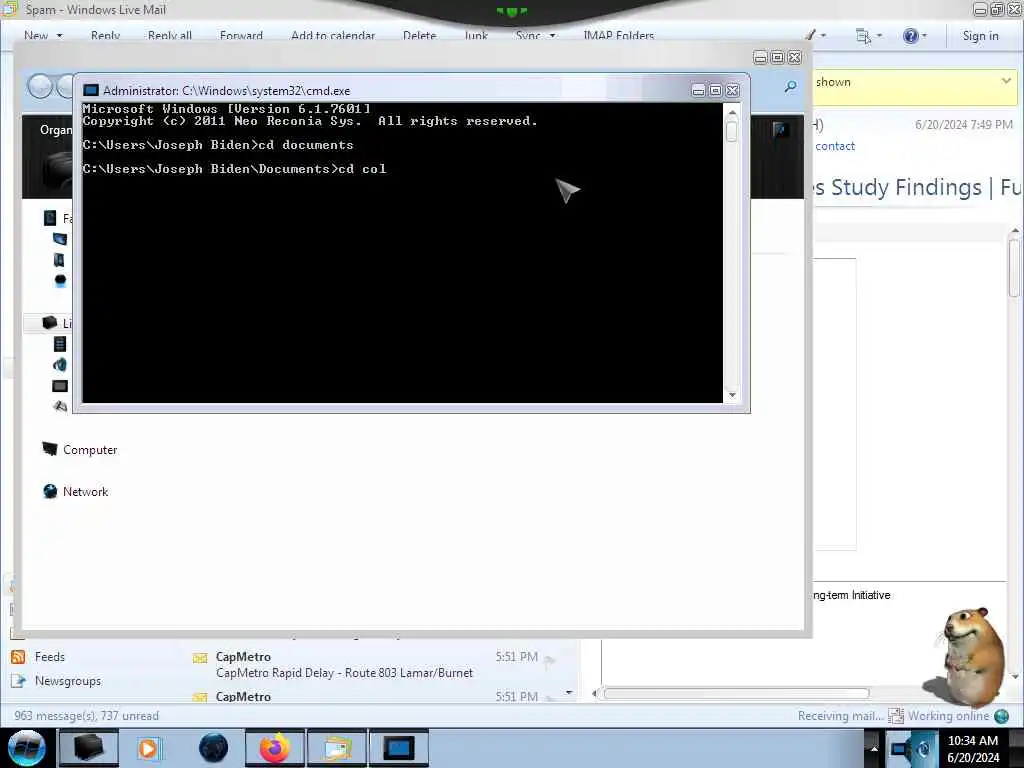Click Junk on the Live Mail toolbar
Screen dimensions: 1024x768
pos(476,36)
